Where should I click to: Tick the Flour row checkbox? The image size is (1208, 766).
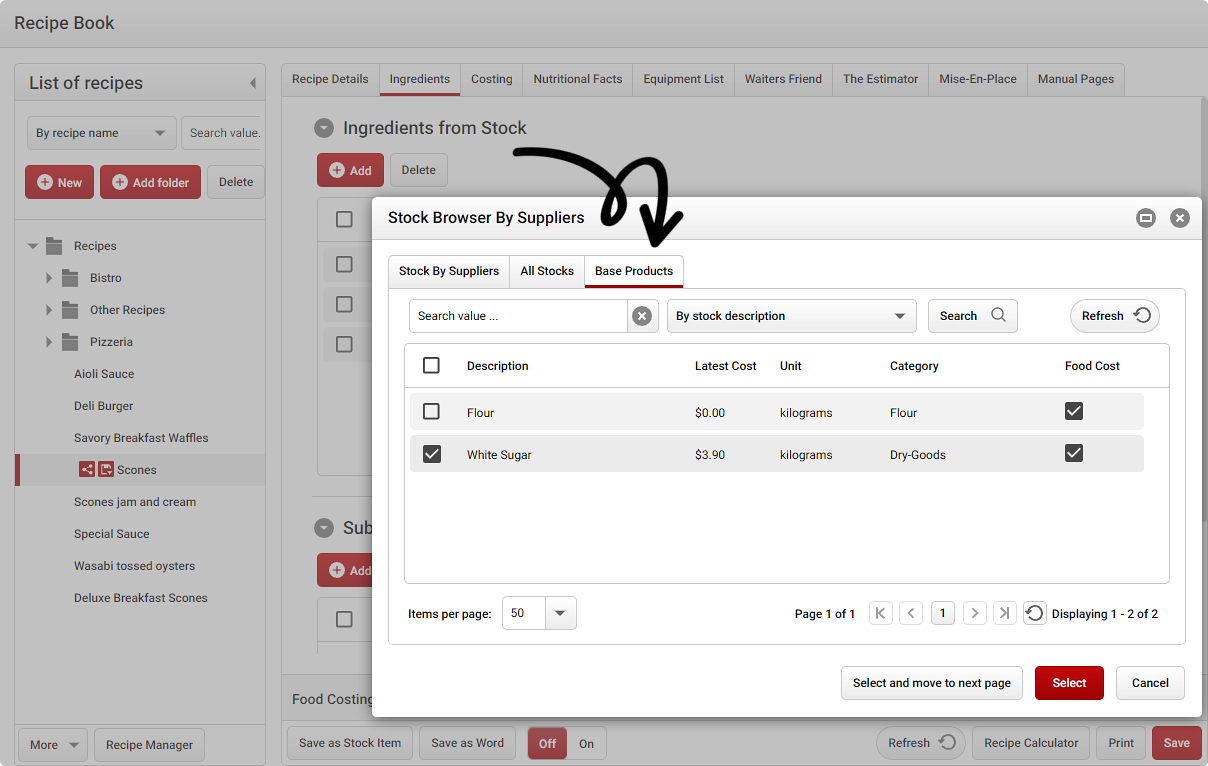coord(431,412)
